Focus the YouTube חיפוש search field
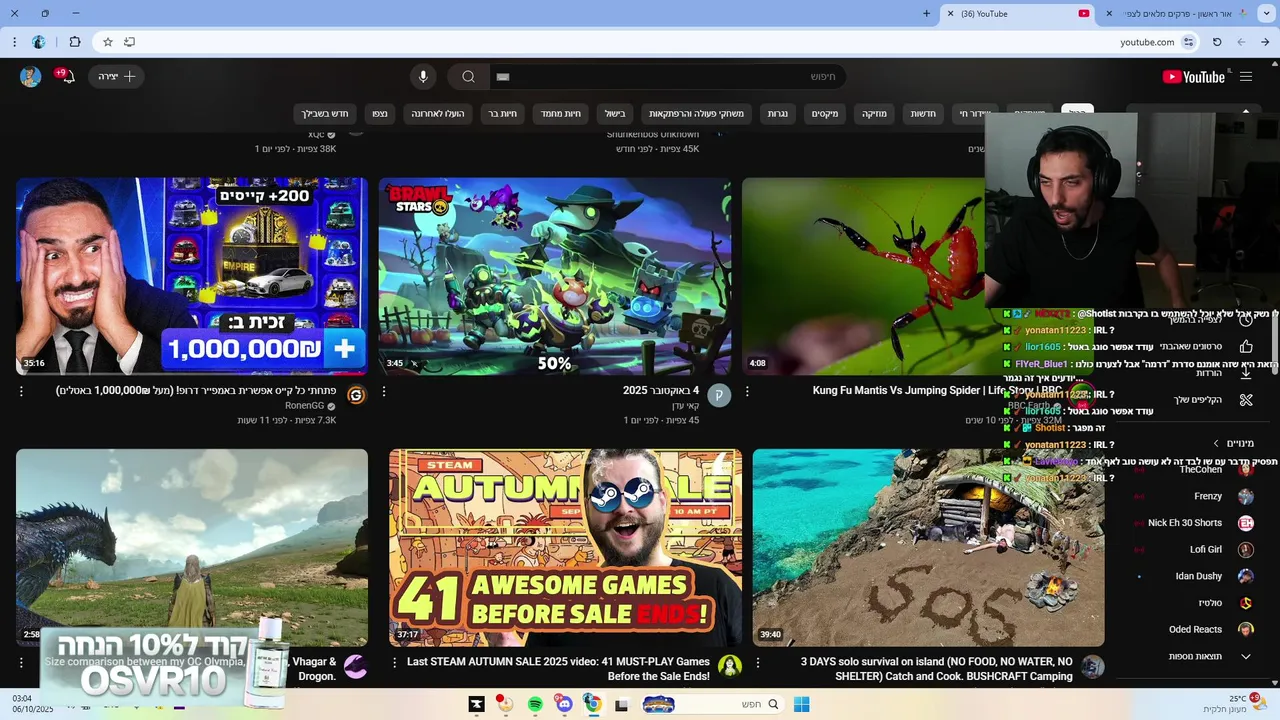This screenshot has width=1280, height=720. click(x=667, y=77)
